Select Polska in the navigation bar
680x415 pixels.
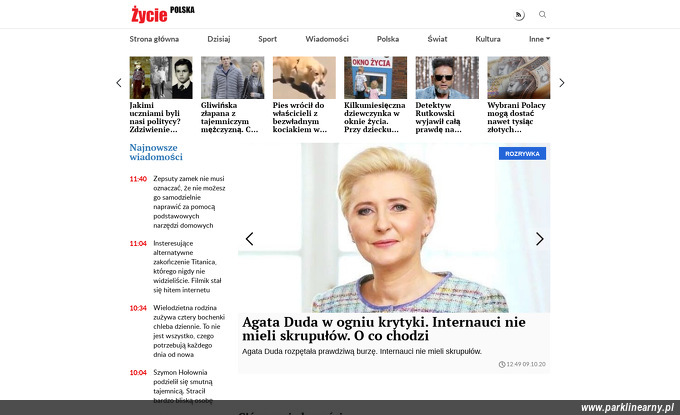point(388,39)
